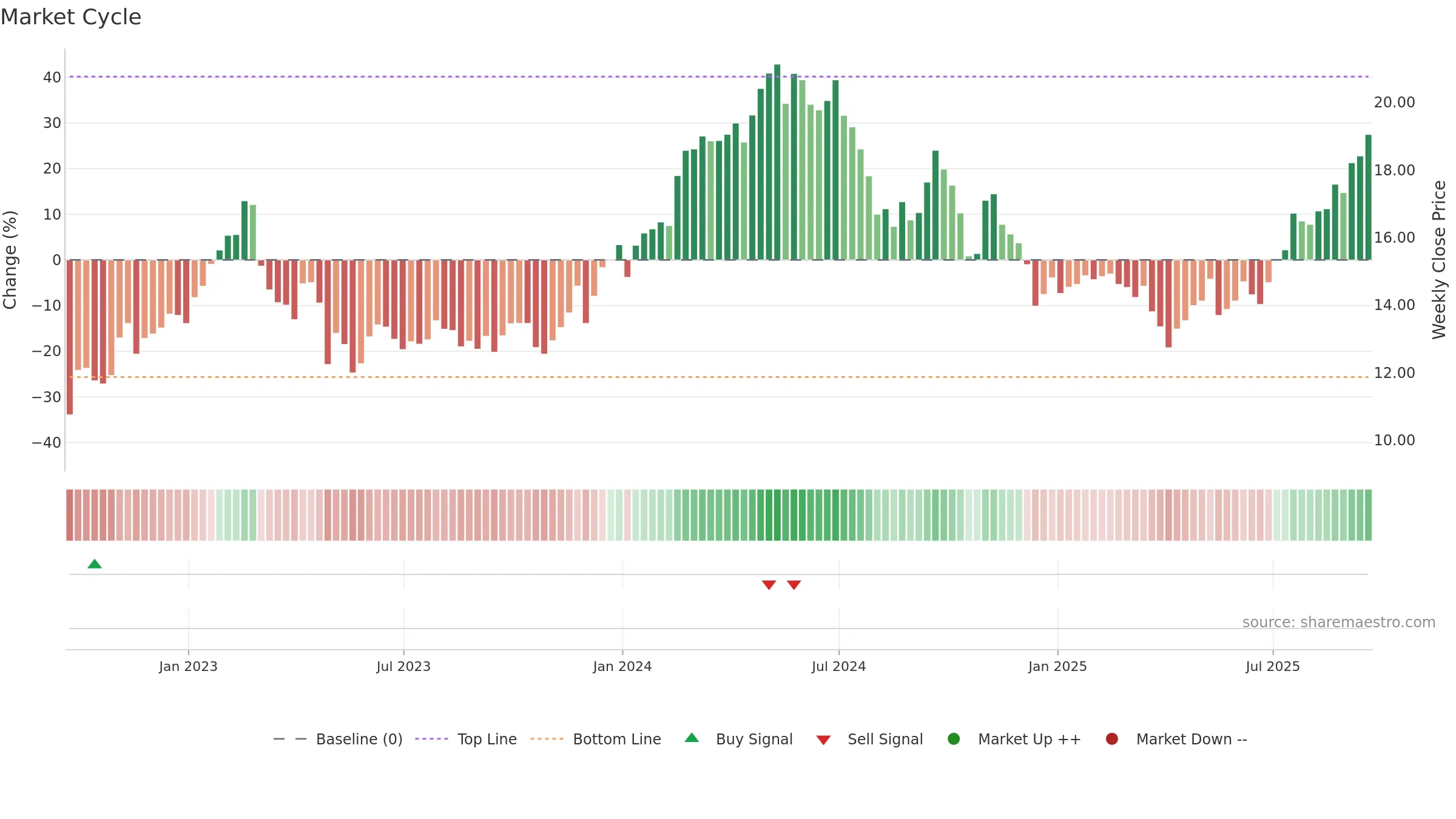1456x819 pixels.
Task: Click the Weekly Close Price axis title
Action: click(x=1439, y=260)
